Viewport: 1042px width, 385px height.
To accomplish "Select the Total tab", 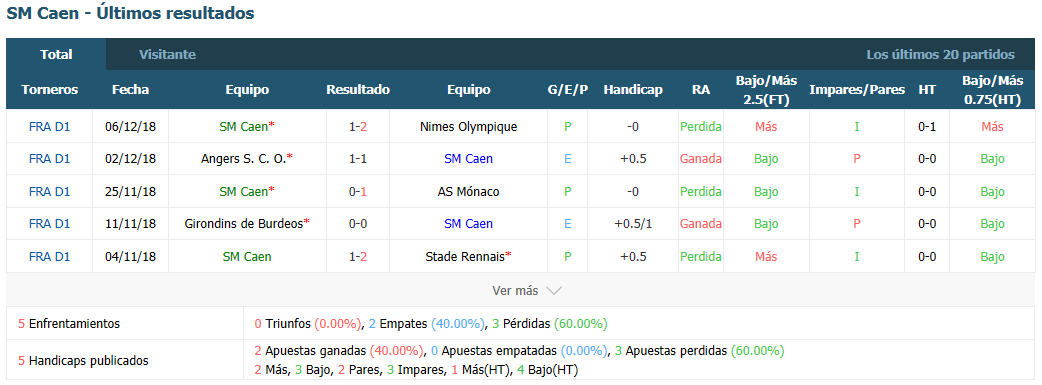I will pos(56,55).
